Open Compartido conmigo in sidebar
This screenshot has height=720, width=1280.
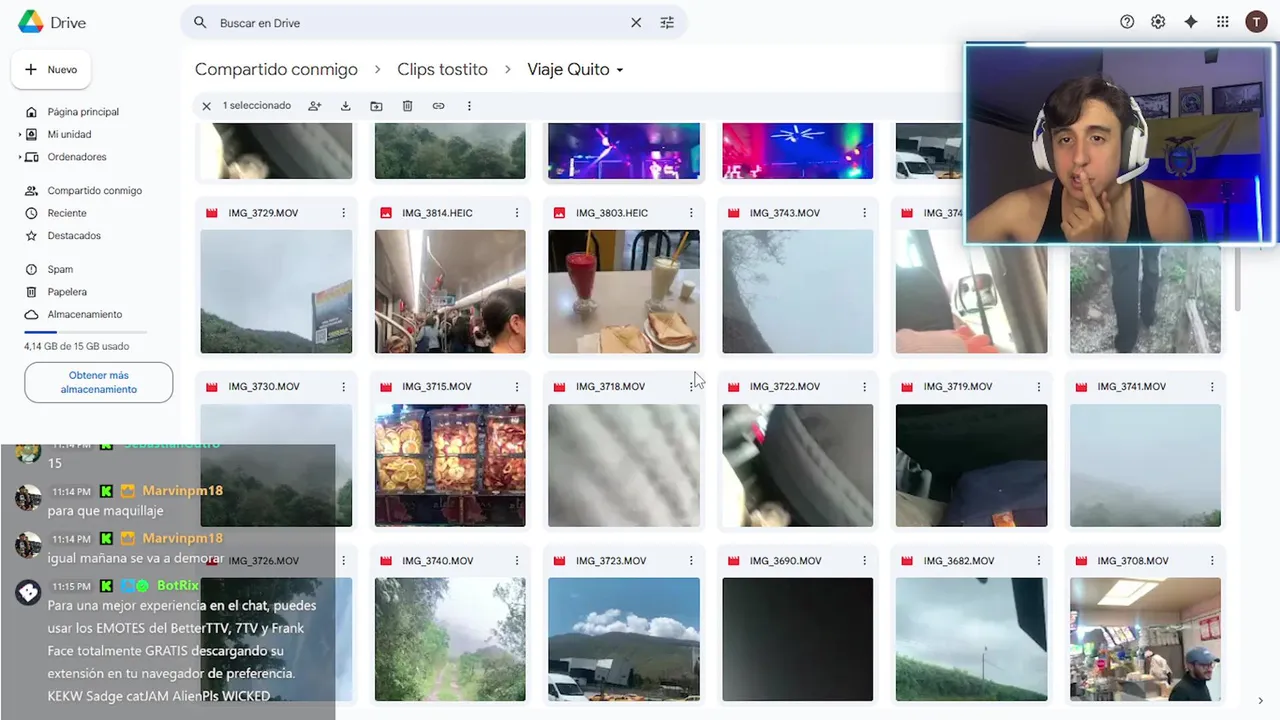(x=95, y=190)
